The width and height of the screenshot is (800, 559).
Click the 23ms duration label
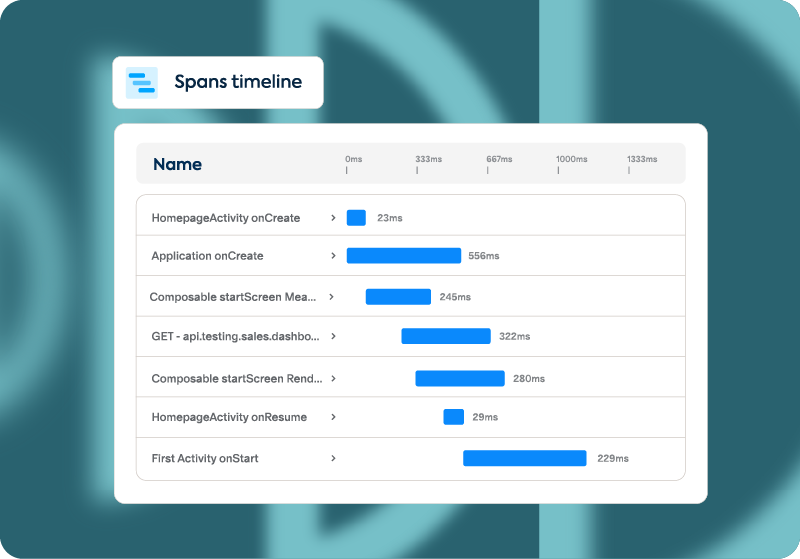click(x=390, y=218)
